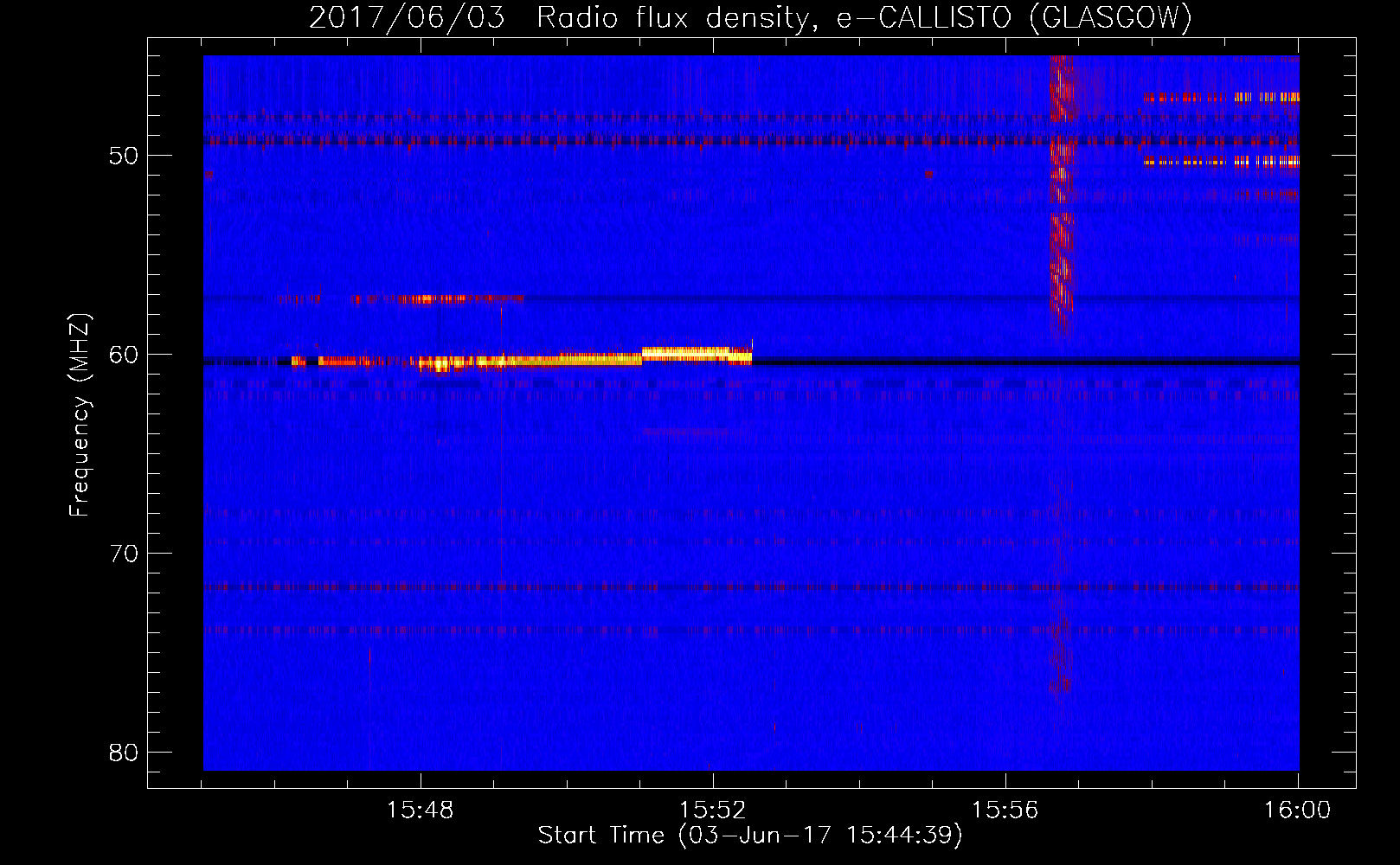Click the red emission streak near 57 MHz
This screenshot has height=865, width=1400.
[401, 299]
